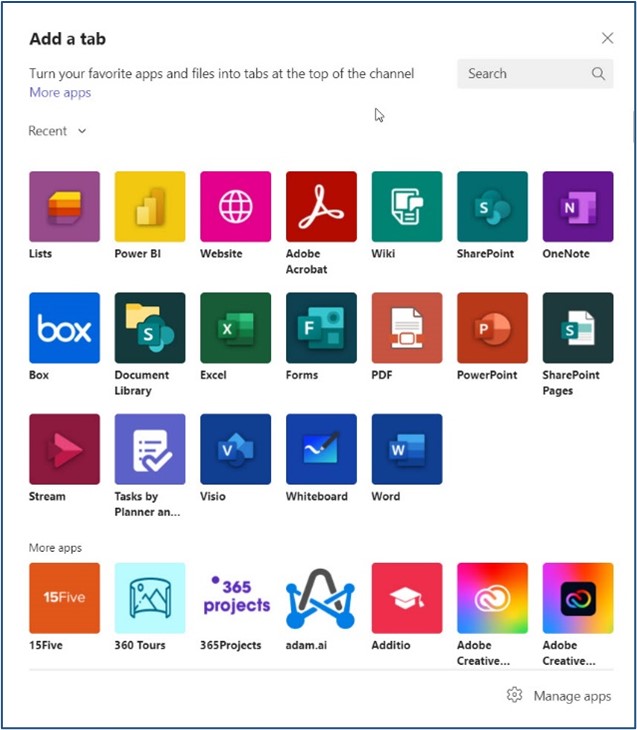Open the Visio app icon
637x730 pixels.
[236, 449]
